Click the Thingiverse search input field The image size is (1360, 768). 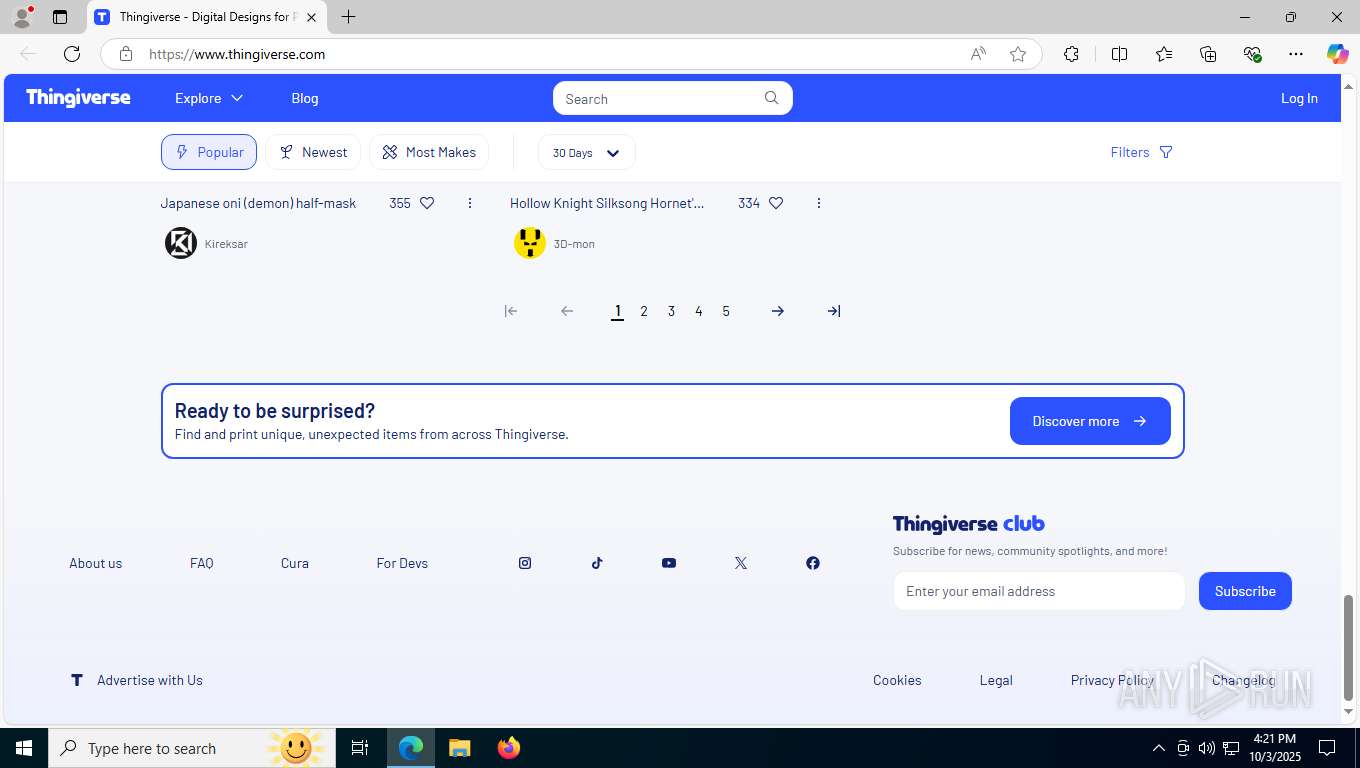pos(660,98)
